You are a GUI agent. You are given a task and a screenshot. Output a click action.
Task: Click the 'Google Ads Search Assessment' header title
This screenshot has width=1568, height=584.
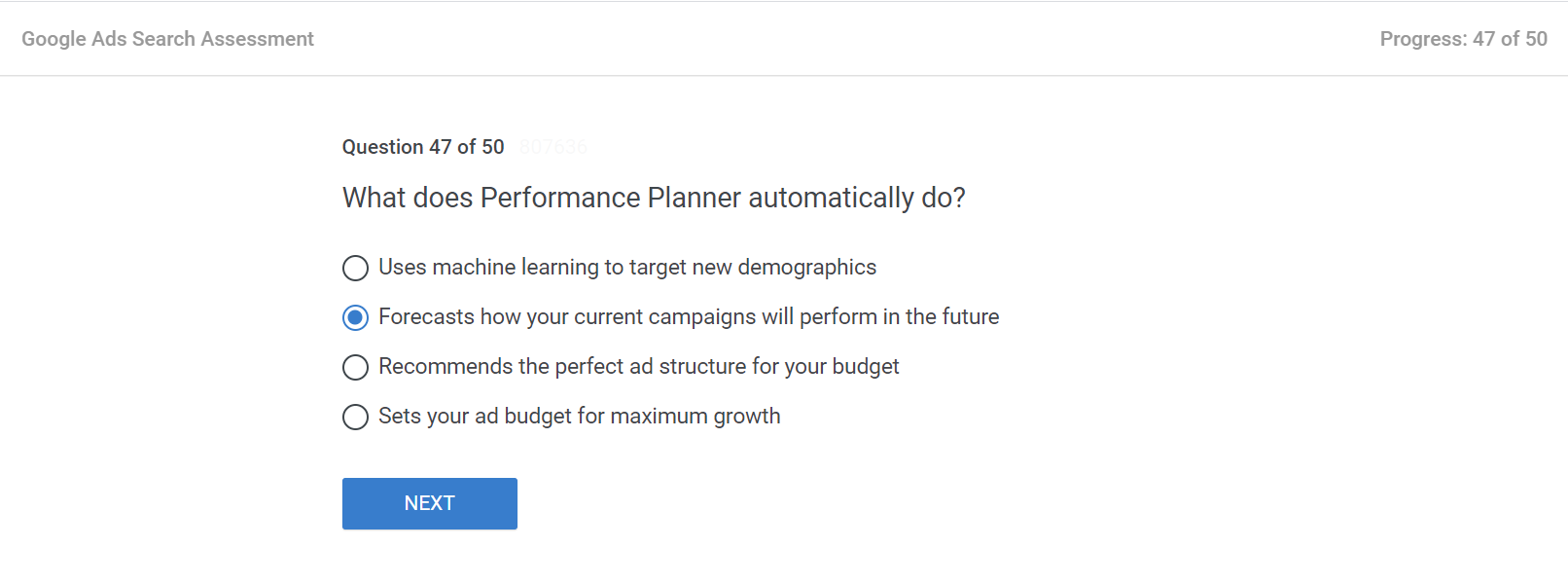click(167, 39)
